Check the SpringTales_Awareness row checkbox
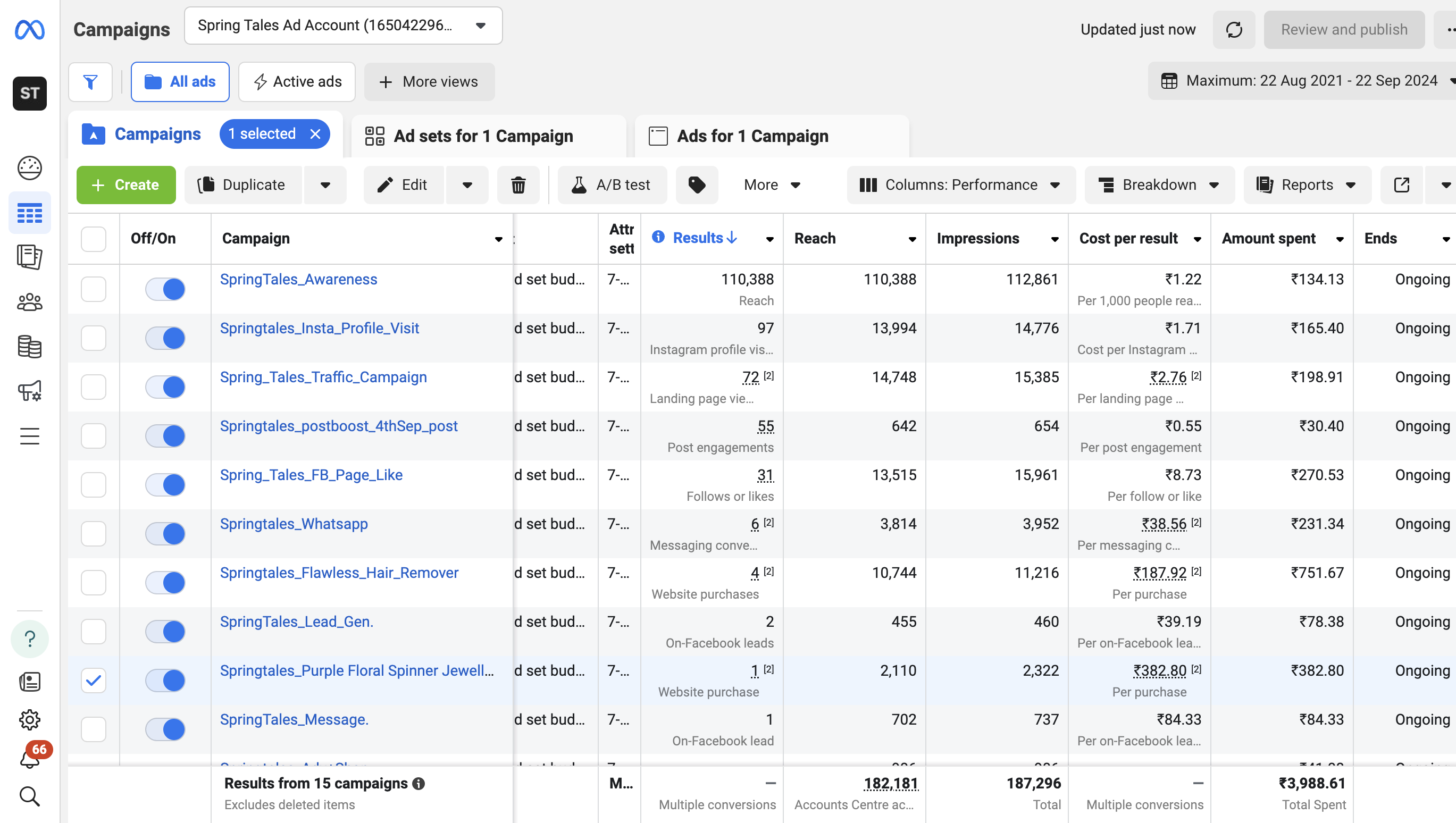 tap(93, 289)
